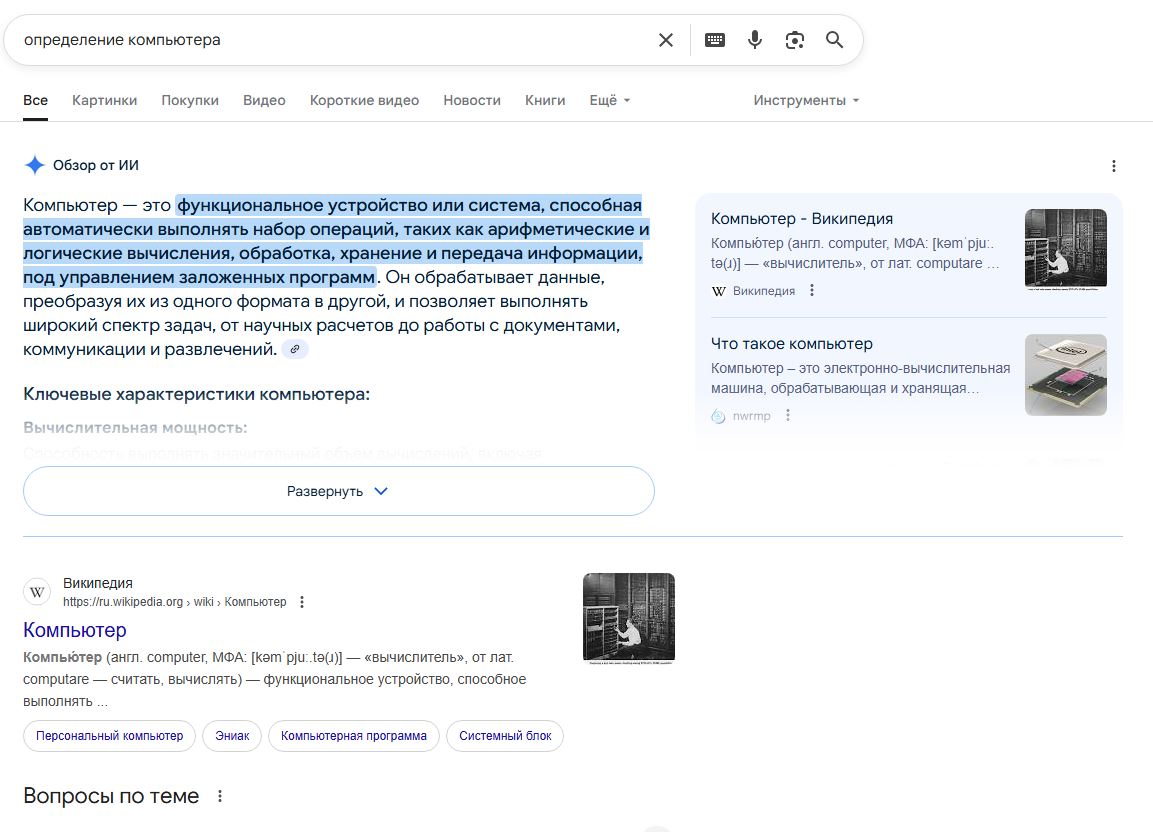Select the 'Системный блок' chip

(x=505, y=736)
